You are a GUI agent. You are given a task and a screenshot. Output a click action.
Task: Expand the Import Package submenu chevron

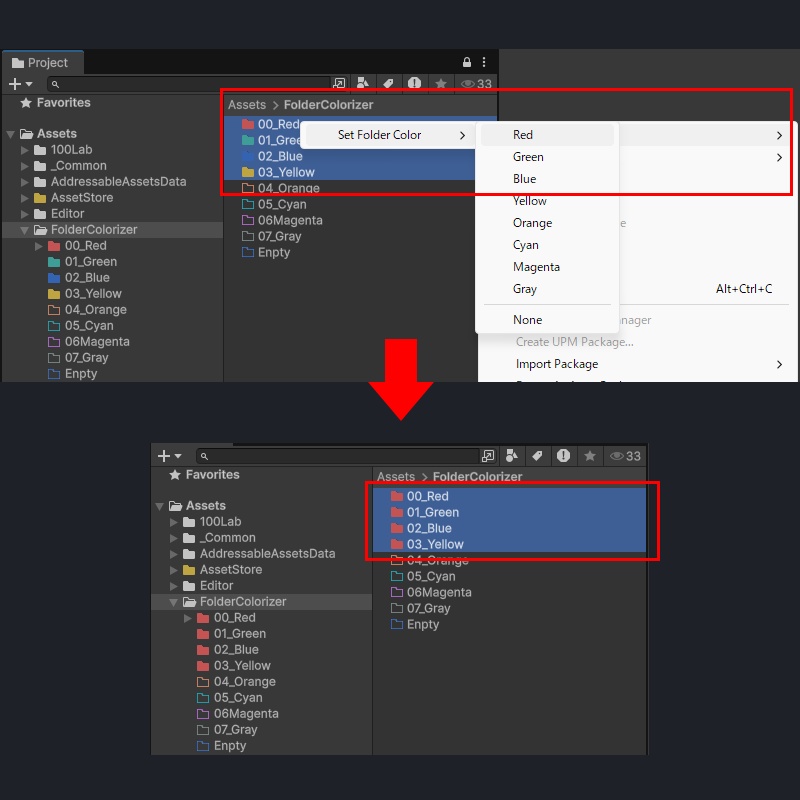point(778,364)
